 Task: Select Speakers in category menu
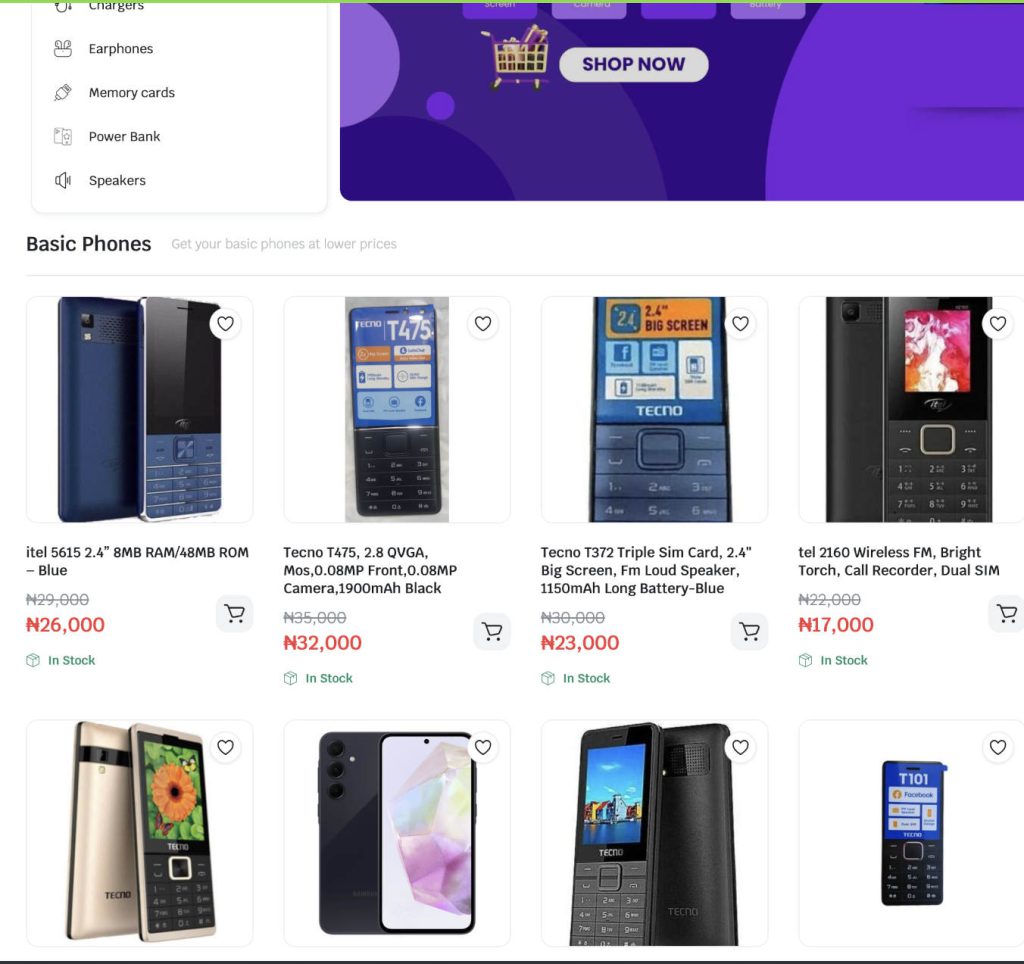(x=117, y=181)
